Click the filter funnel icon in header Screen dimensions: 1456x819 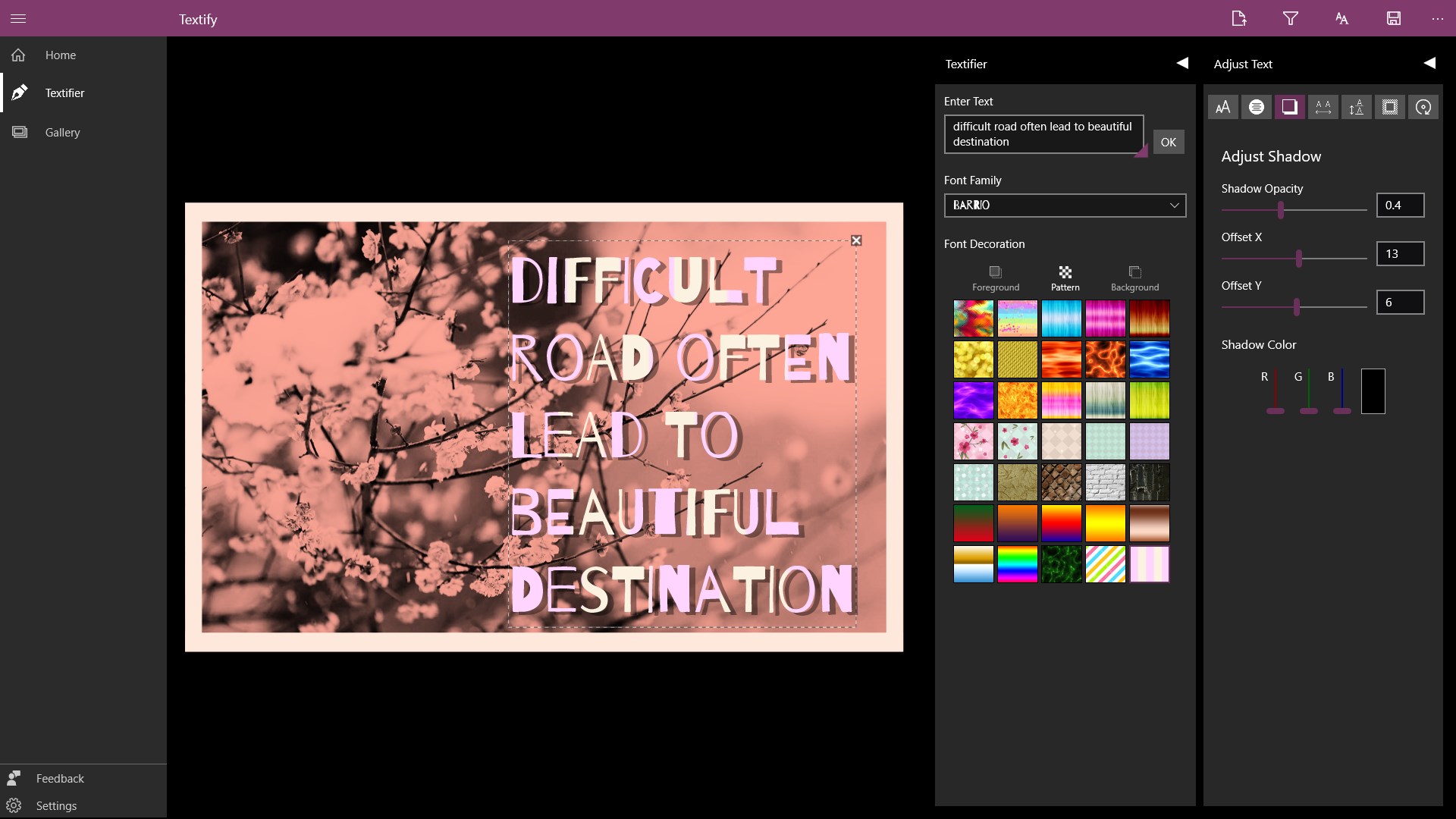(x=1290, y=18)
